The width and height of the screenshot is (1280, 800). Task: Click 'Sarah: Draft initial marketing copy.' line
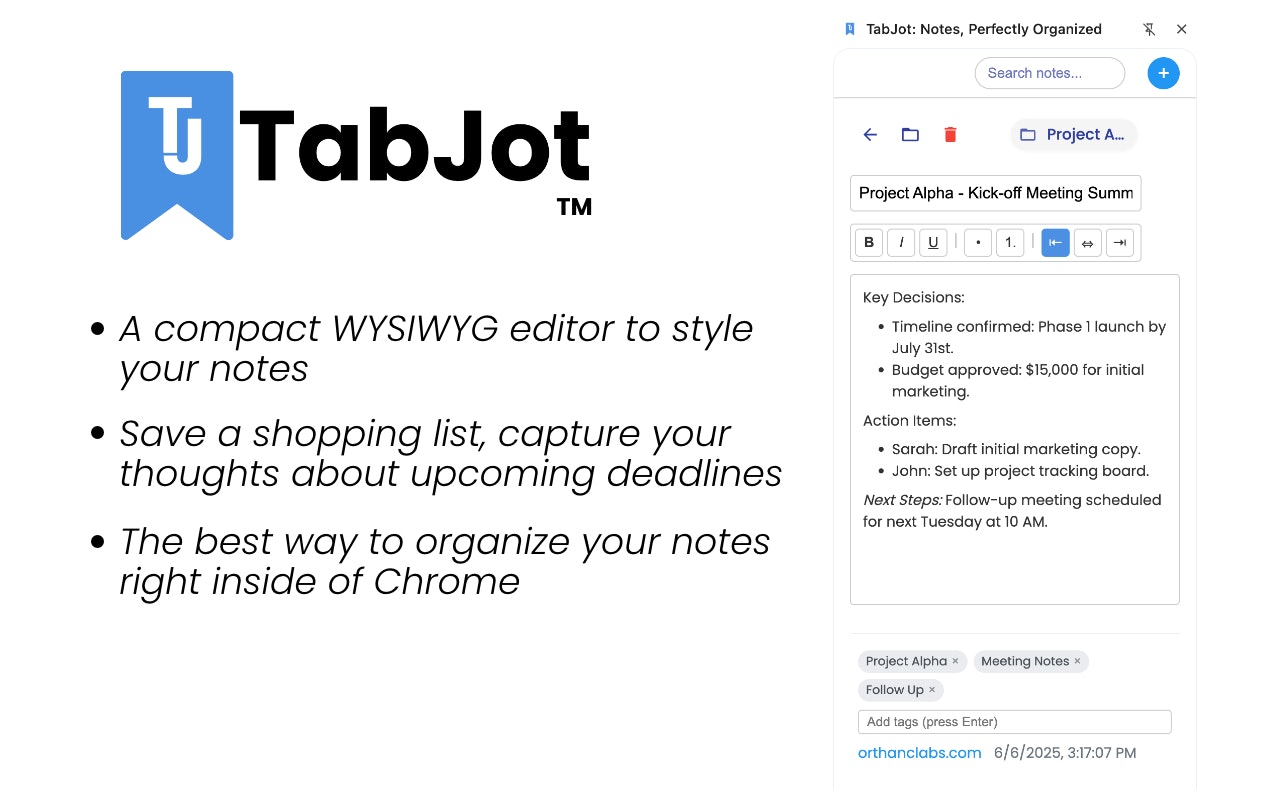click(x=1016, y=450)
